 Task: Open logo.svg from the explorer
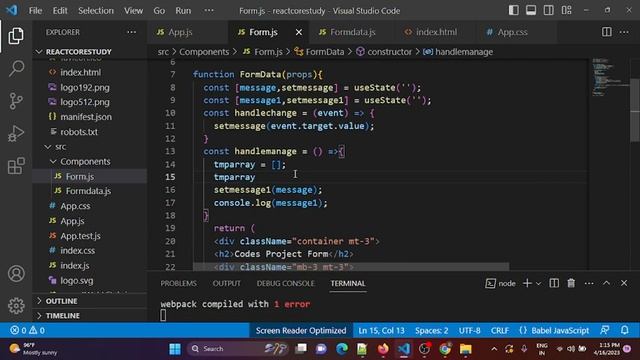coord(76,281)
